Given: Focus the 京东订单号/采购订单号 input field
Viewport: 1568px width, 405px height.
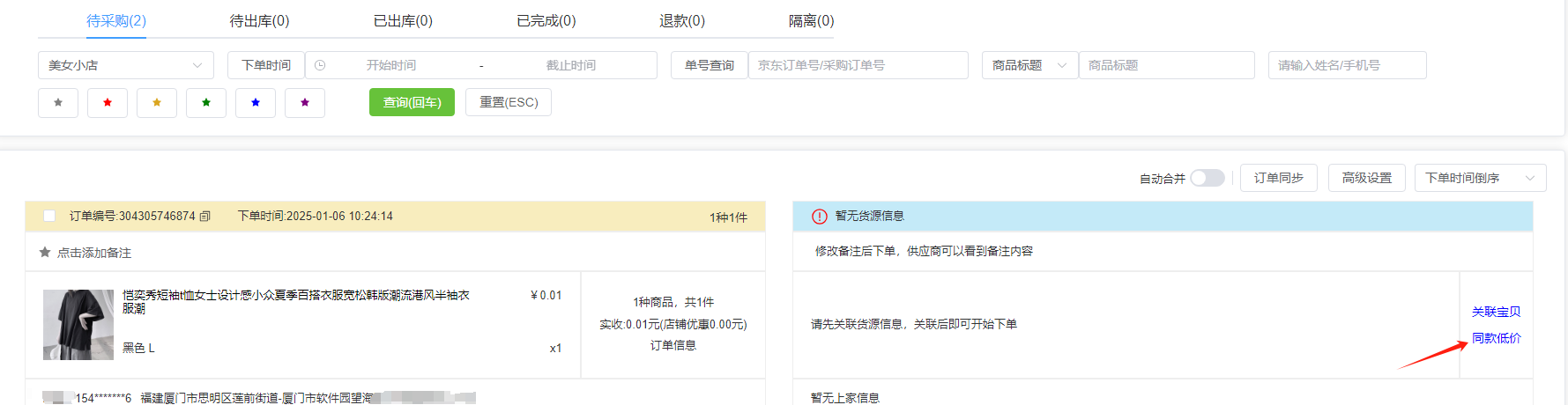Looking at the screenshot, I should 857,65.
